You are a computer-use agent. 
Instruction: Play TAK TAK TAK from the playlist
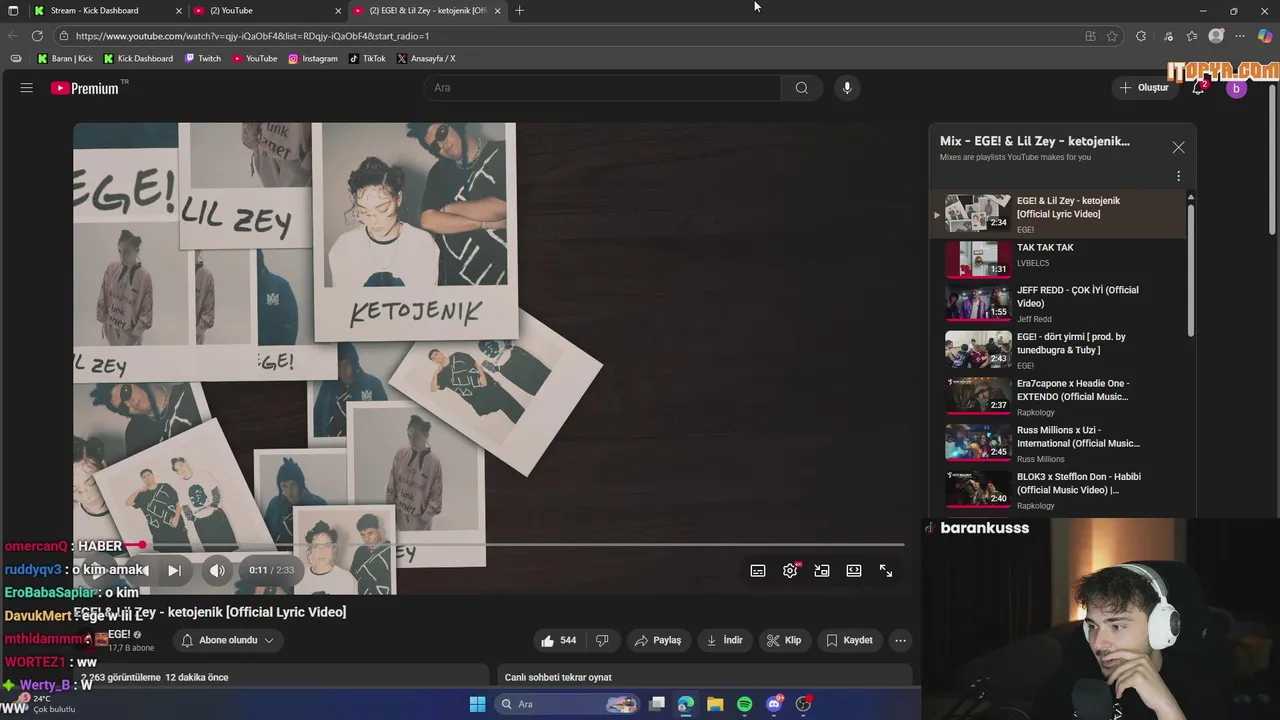tap(1060, 259)
